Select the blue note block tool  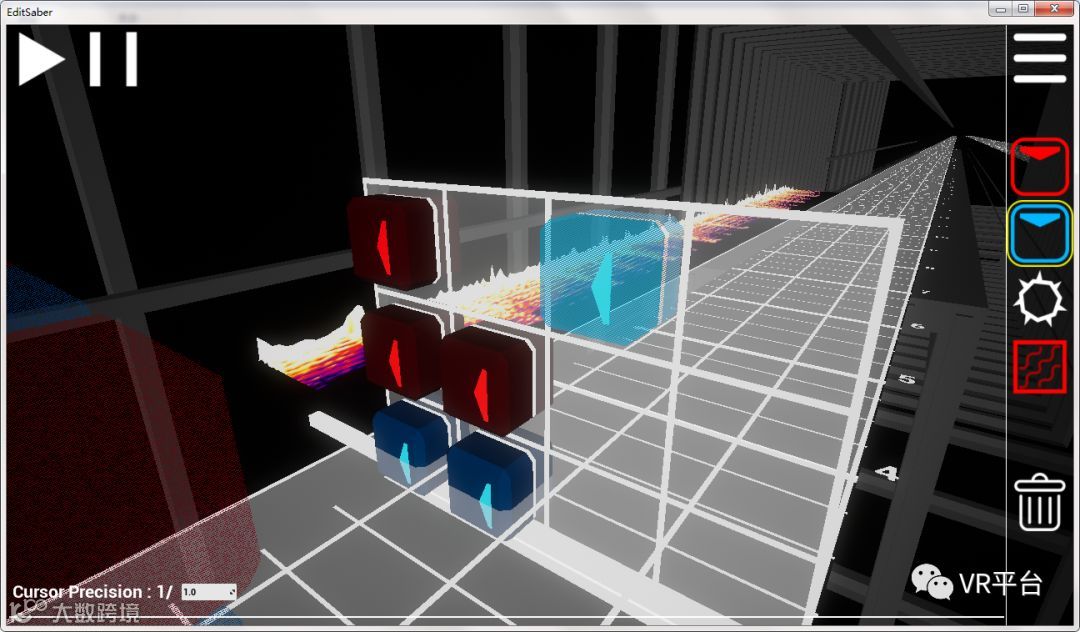(1039, 233)
